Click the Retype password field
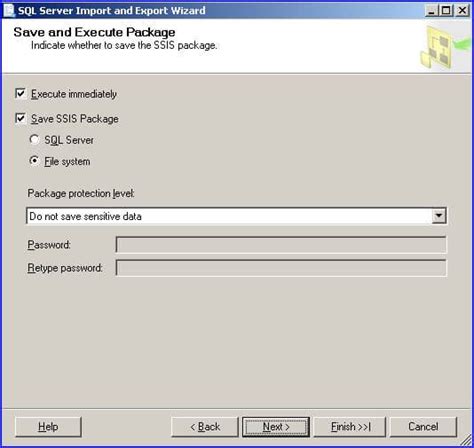Image resolution: width=474 pixels, height=448 pixels. pyautogui.click(x=281, y=268)
